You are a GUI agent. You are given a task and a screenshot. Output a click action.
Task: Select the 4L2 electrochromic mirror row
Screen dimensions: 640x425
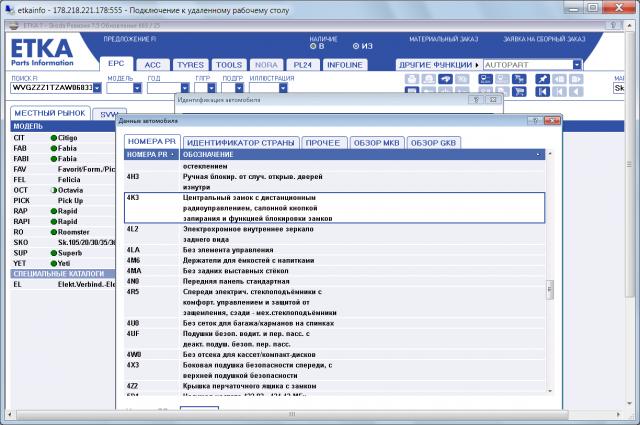(x=335, y=234)
